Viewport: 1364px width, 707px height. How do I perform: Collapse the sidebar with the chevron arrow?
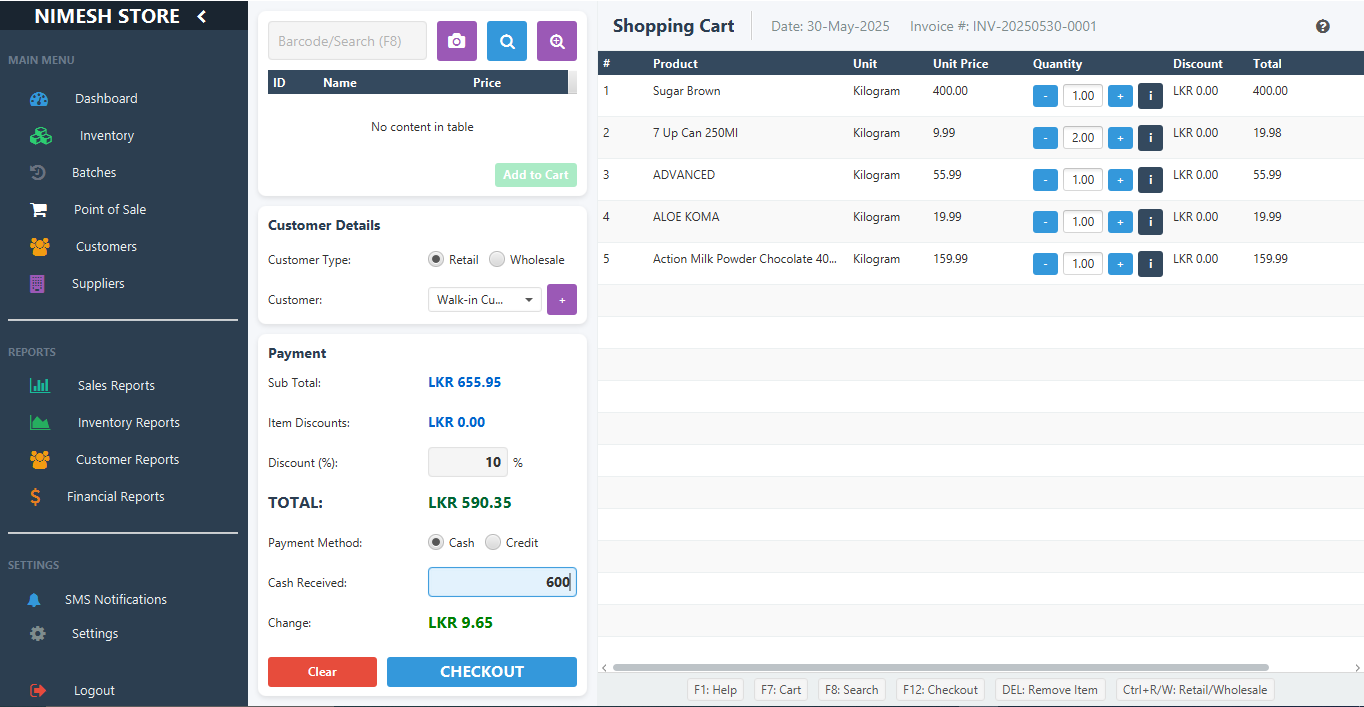pos(201,16)
